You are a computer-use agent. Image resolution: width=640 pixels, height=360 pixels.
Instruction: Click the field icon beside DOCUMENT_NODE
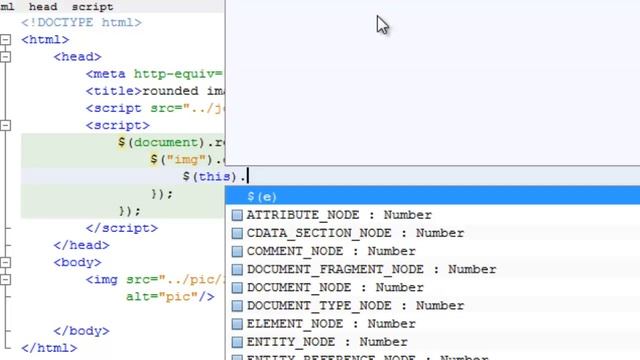[x=237, y=287]
